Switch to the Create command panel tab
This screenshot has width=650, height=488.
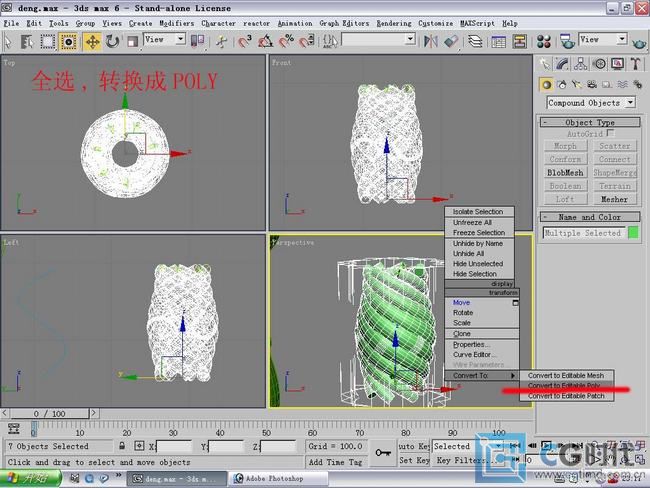coord(544,64)
